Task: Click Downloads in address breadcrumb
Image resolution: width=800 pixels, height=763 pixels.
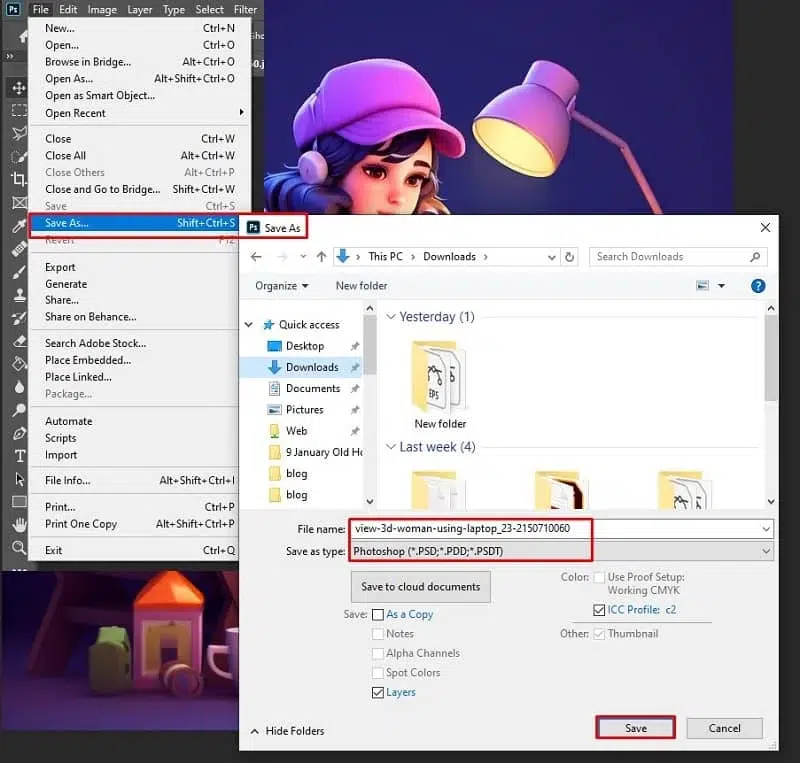Action: coord(449,257)
